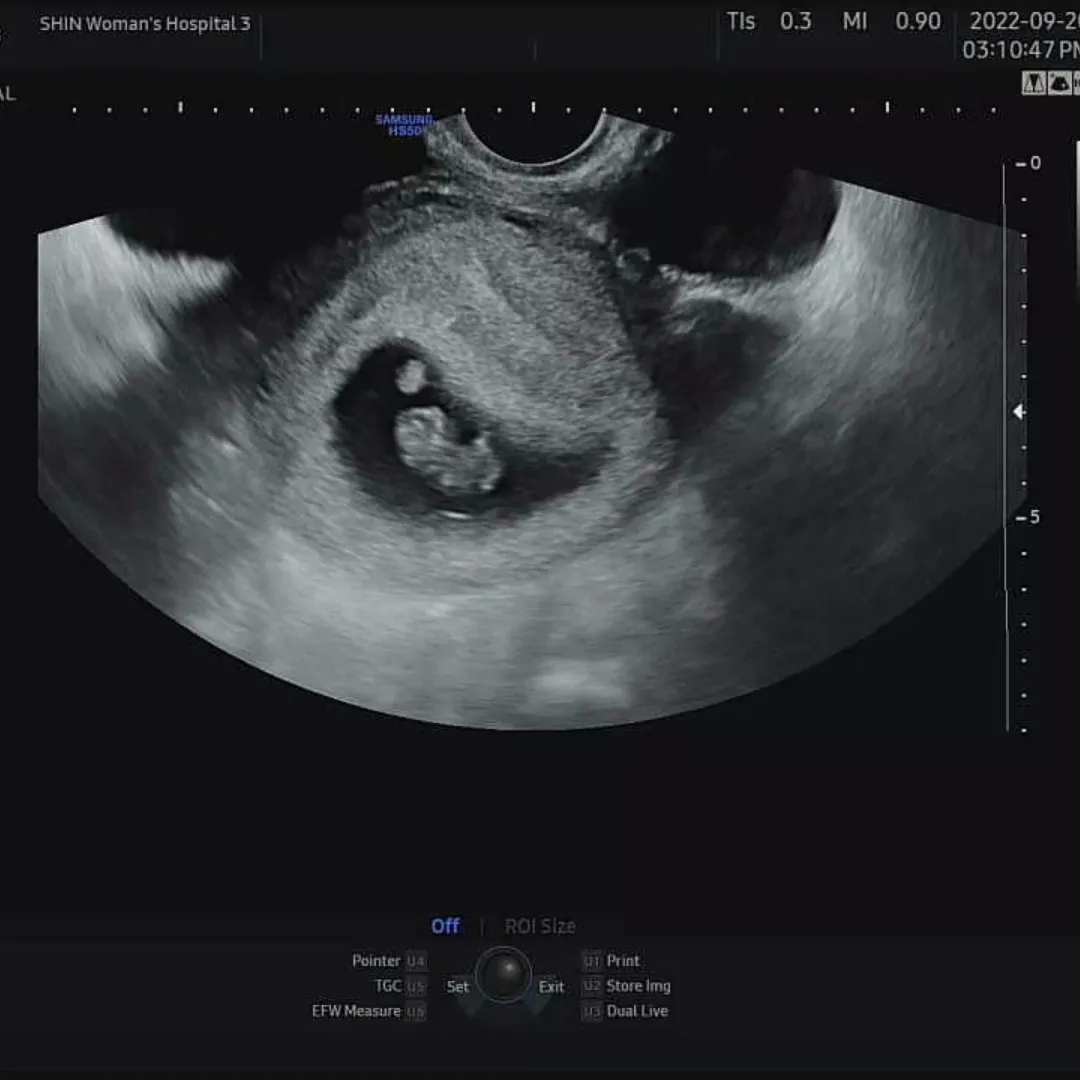Click the trackball control at the bottom
Screen dimensions: 1080x1080
click(503, 975)
